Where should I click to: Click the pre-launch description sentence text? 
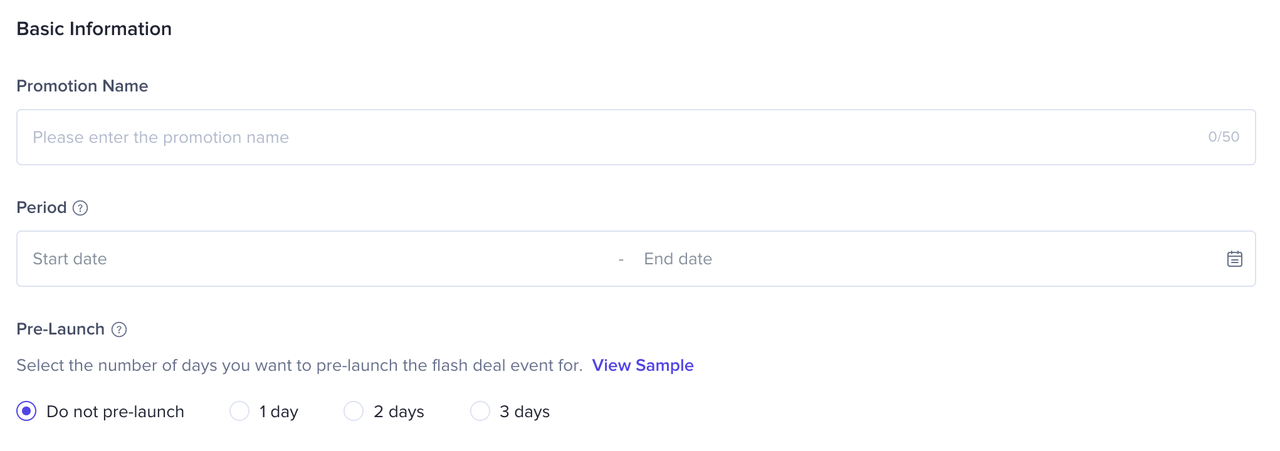[299, 365]
